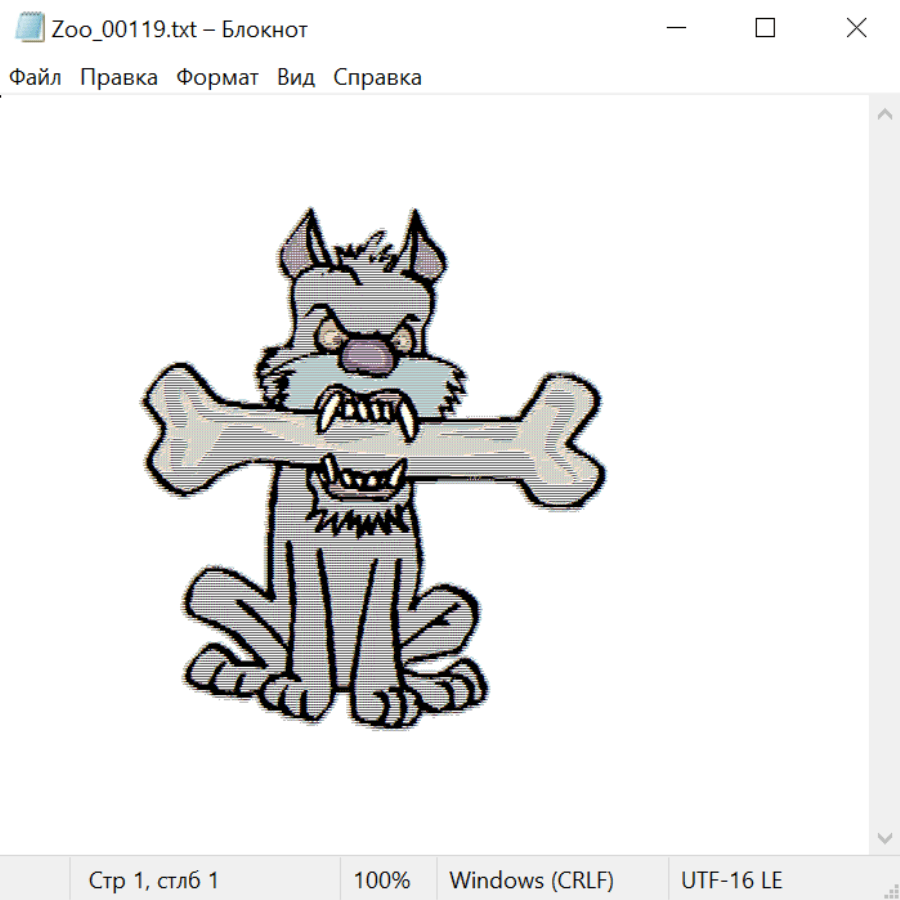Image resolution: width=900 pixels, height=900 pixels.
Task: Click the Стр 1, стлб 1 status field
Action: 154,880
